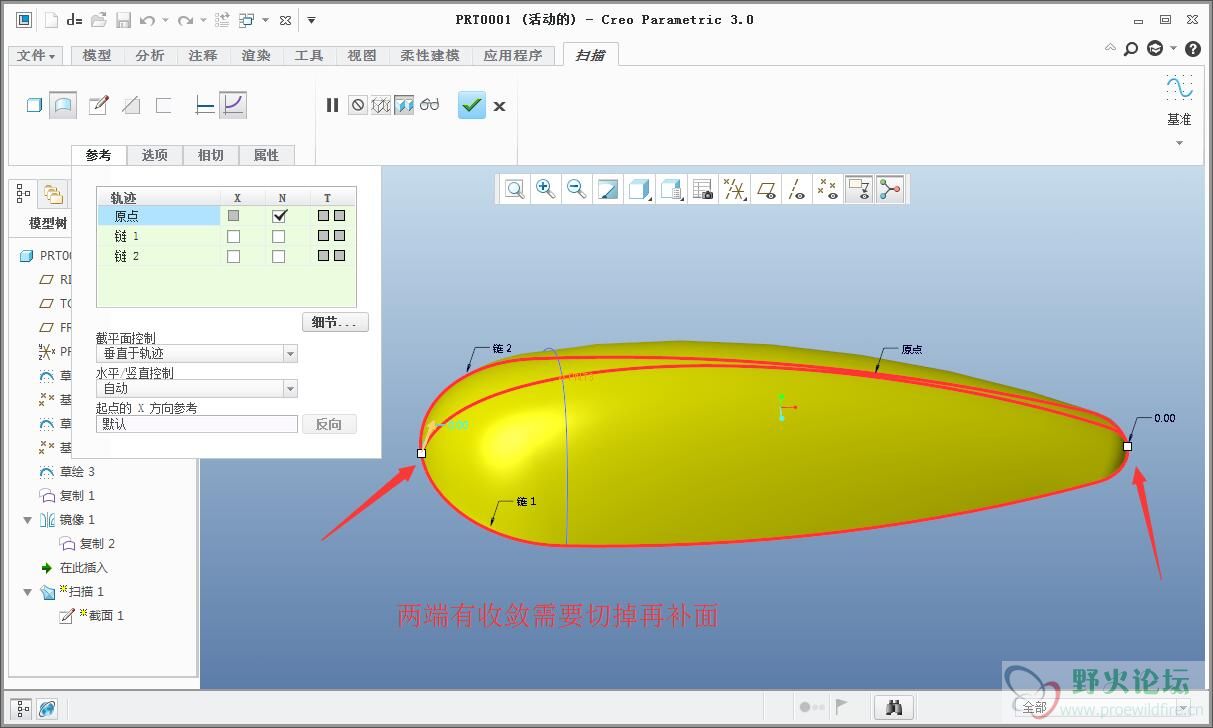Switch to the 模型 ribbon tab
The width and height of the screenshot is (1213, 728).
tap(97, 56)
